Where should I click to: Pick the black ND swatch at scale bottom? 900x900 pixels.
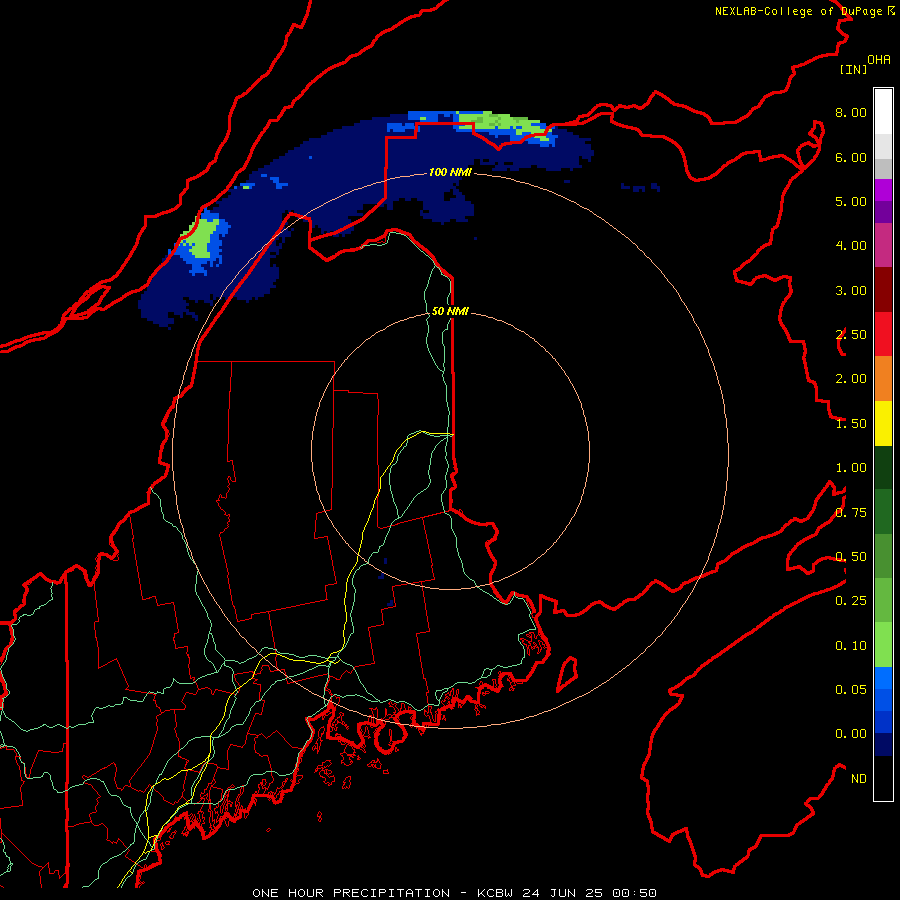[883, 778]
